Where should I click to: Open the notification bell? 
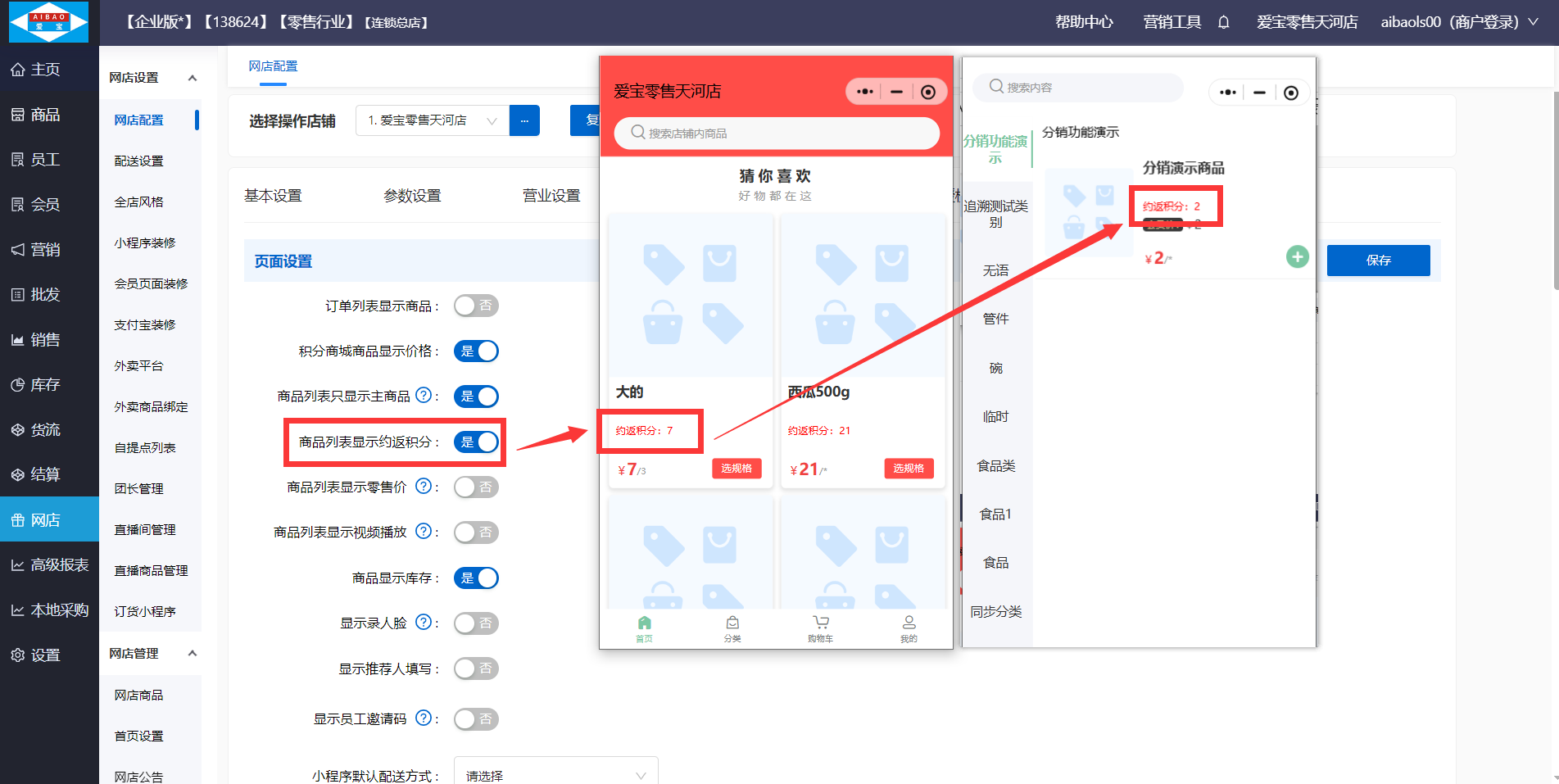click(1223, 22)
